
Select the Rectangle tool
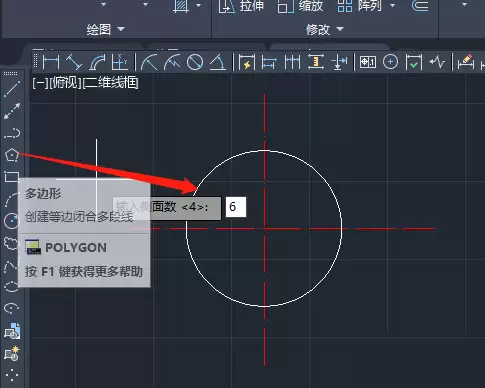[x=12, y=177]
